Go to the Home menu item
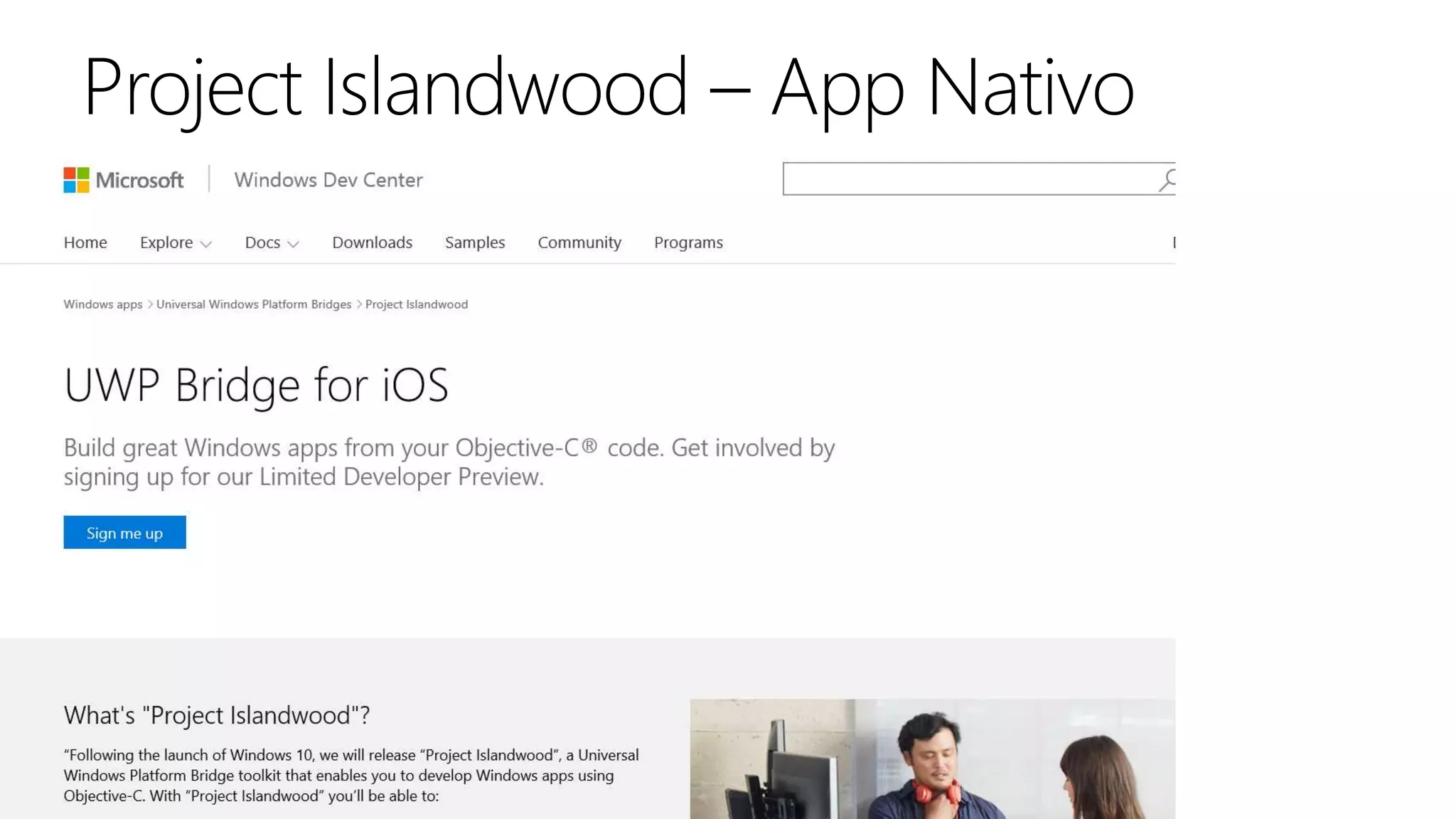Screen dimensions: 1456x819 tap(85, 242)
